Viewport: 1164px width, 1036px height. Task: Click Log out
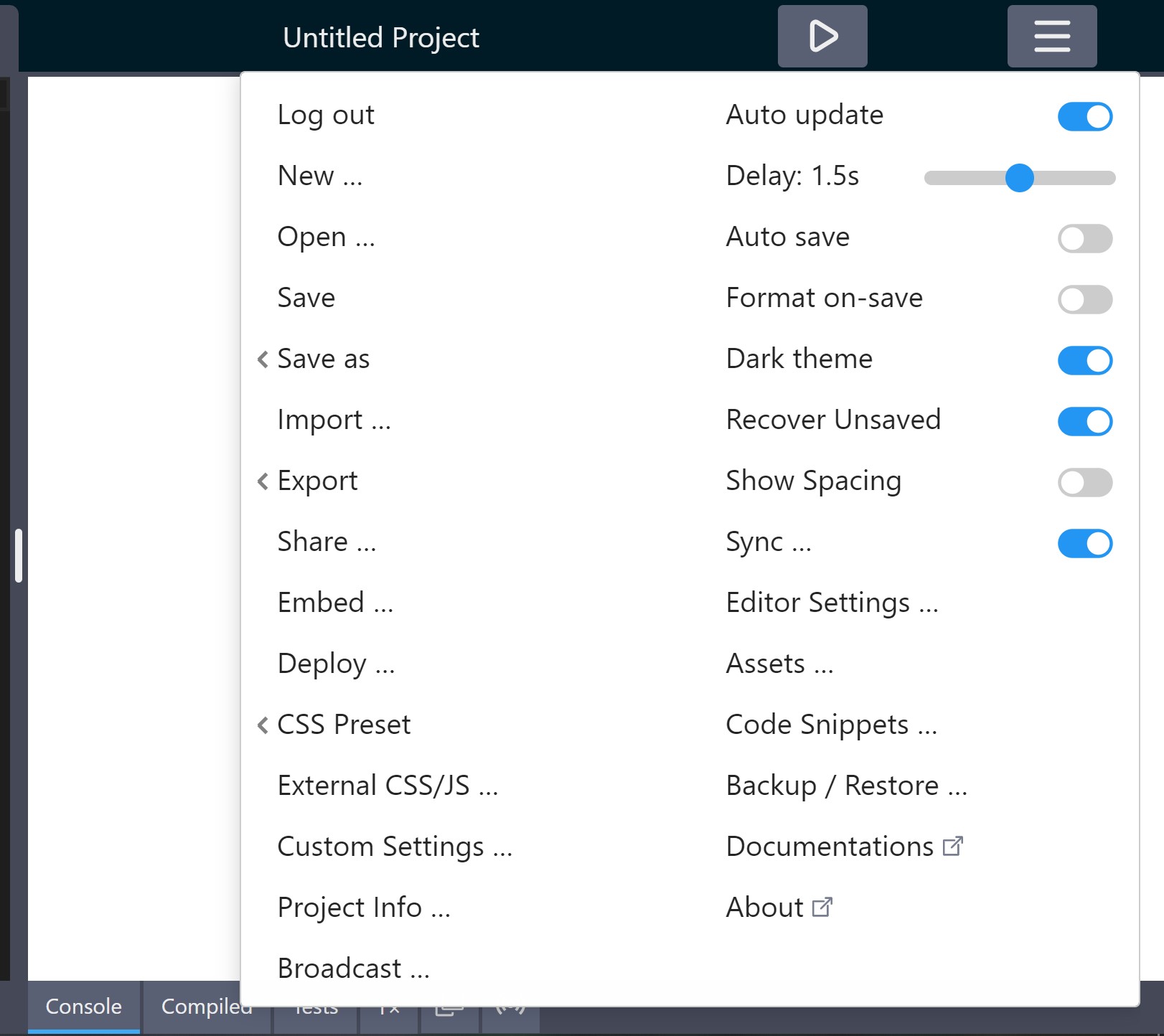(327, 115)
